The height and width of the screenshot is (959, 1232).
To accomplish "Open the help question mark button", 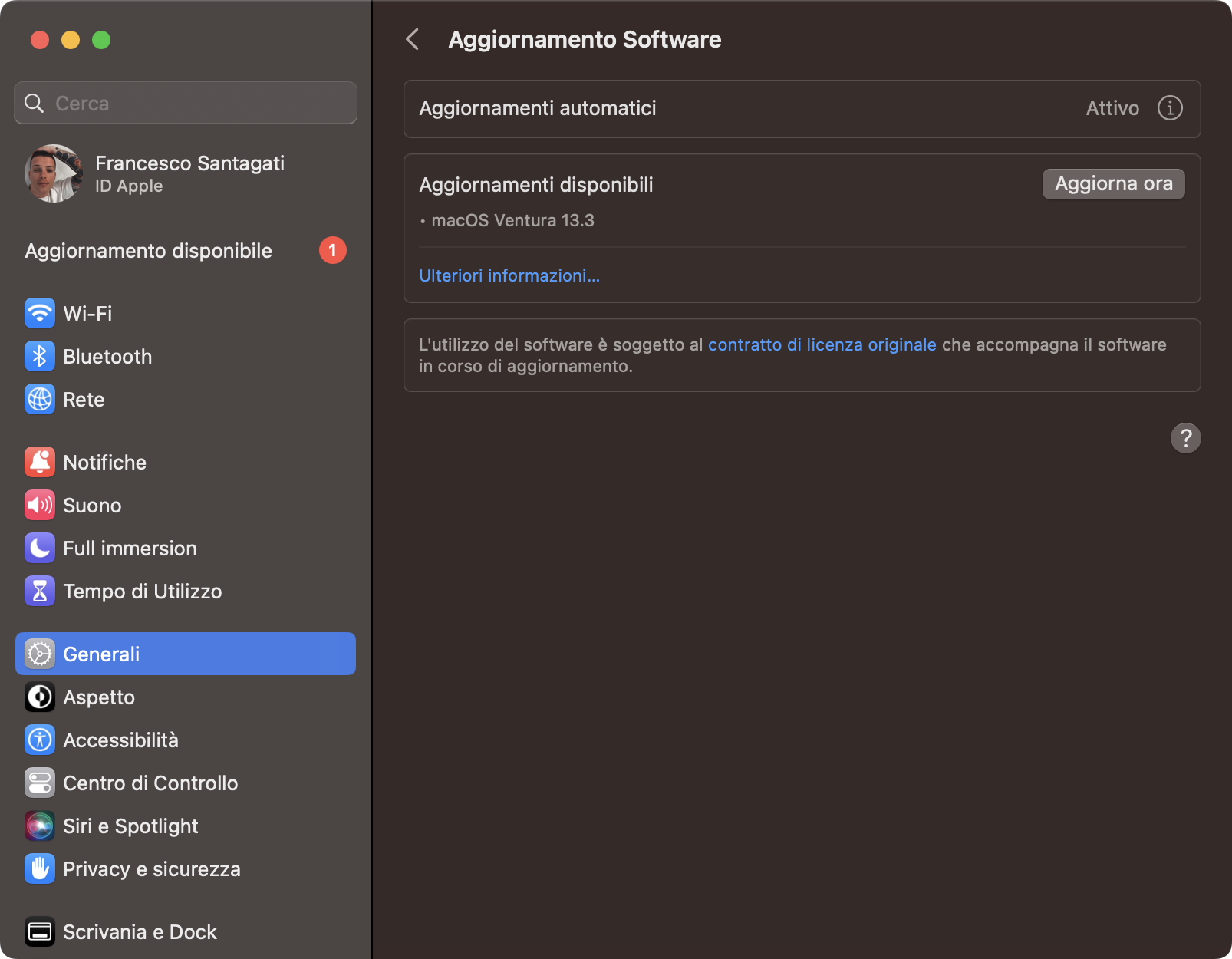I will click(x=1185, y=438).
